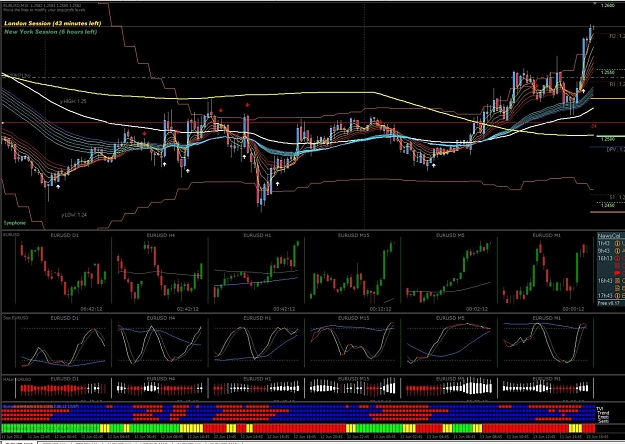Click the EURUSD H1 stochastic mini chart
This screenshot has height=444, width=625.
click(256, 343)
